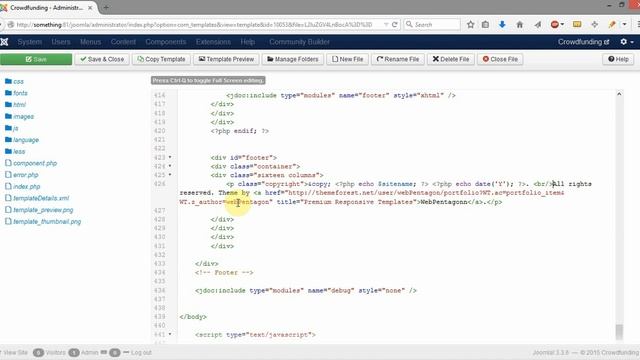Click View Site link in footer
The width and height of the screenshot is (640, 360).
click(x=15, y=352)
